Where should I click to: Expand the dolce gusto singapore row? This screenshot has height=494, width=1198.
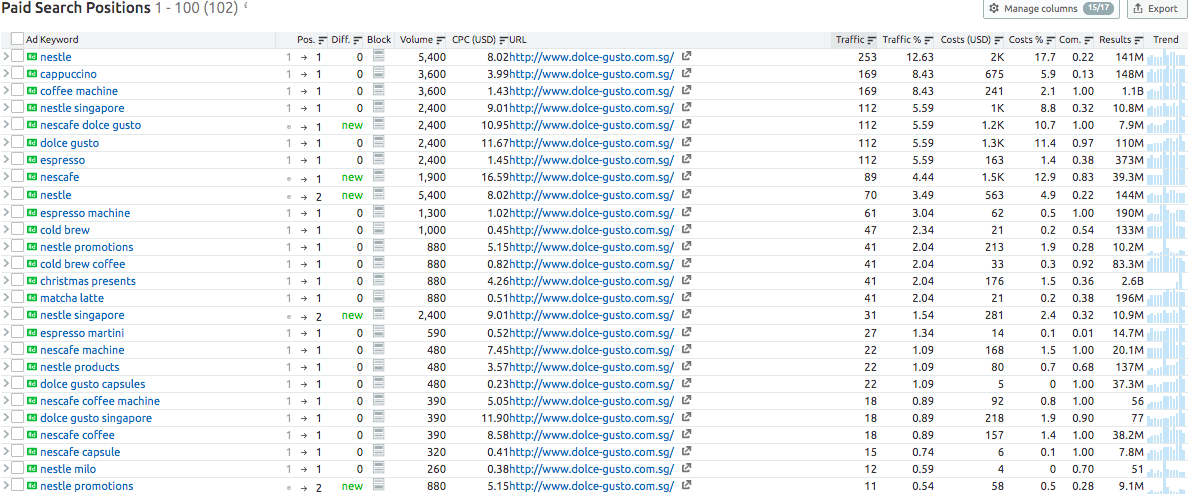[x=5, y=418]
